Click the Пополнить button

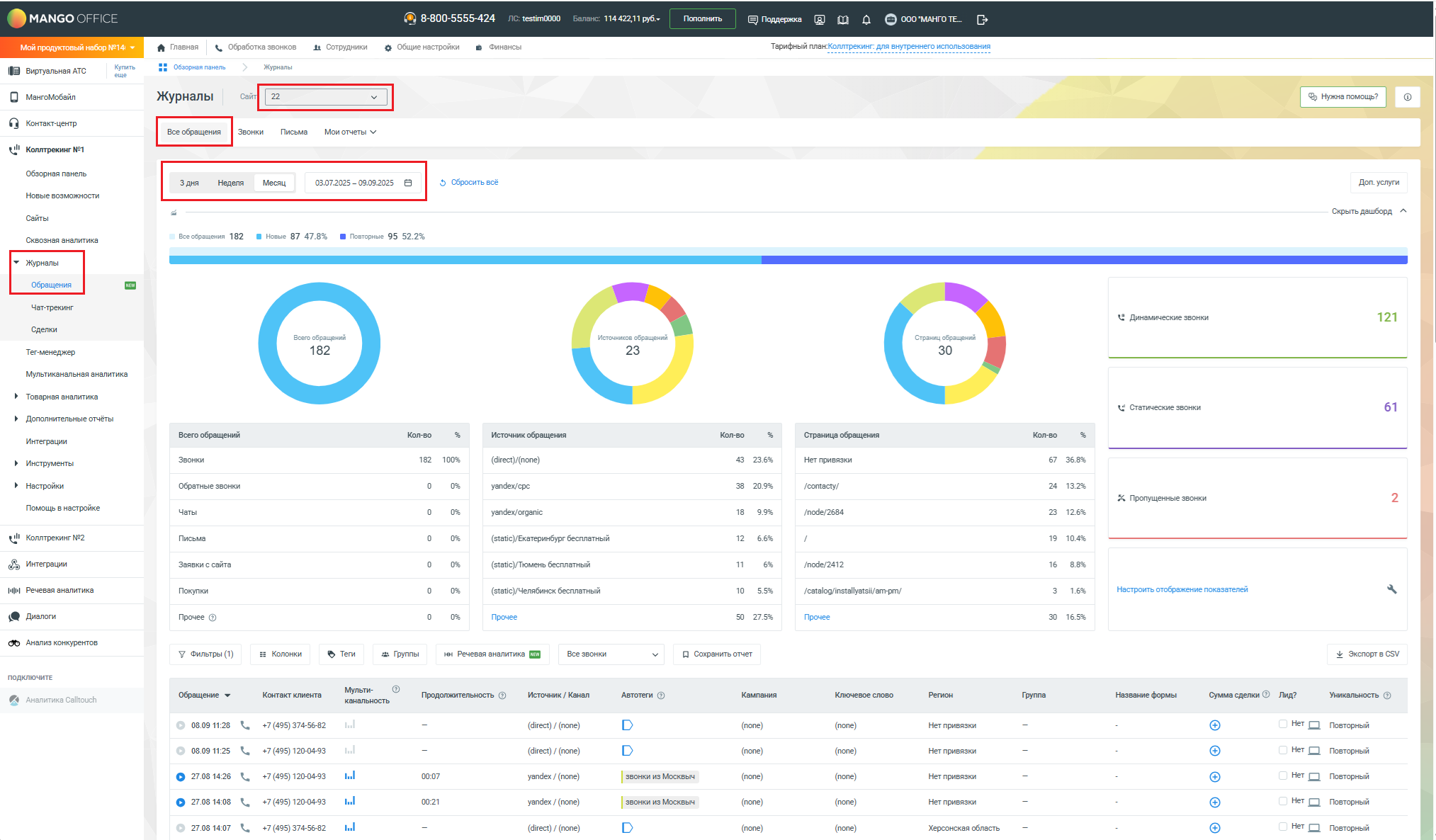pos(702,19)
